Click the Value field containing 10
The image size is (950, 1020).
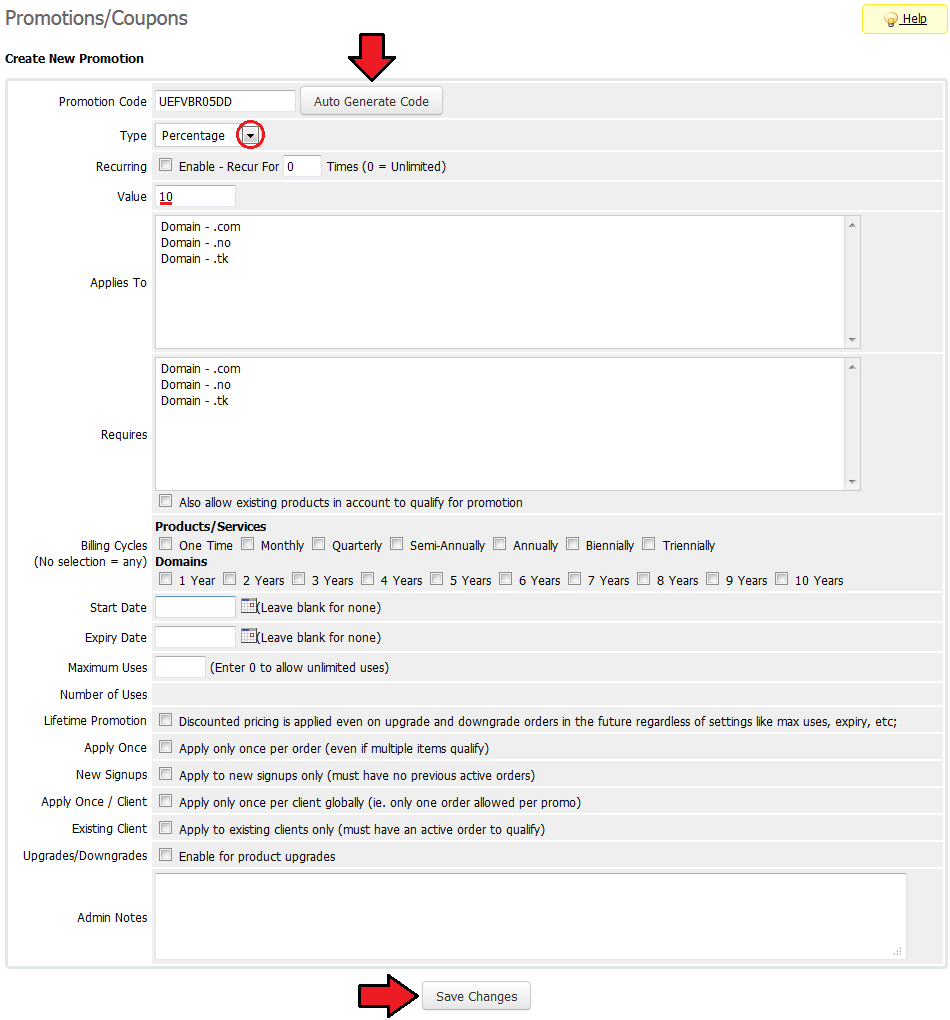pos(195,196)
